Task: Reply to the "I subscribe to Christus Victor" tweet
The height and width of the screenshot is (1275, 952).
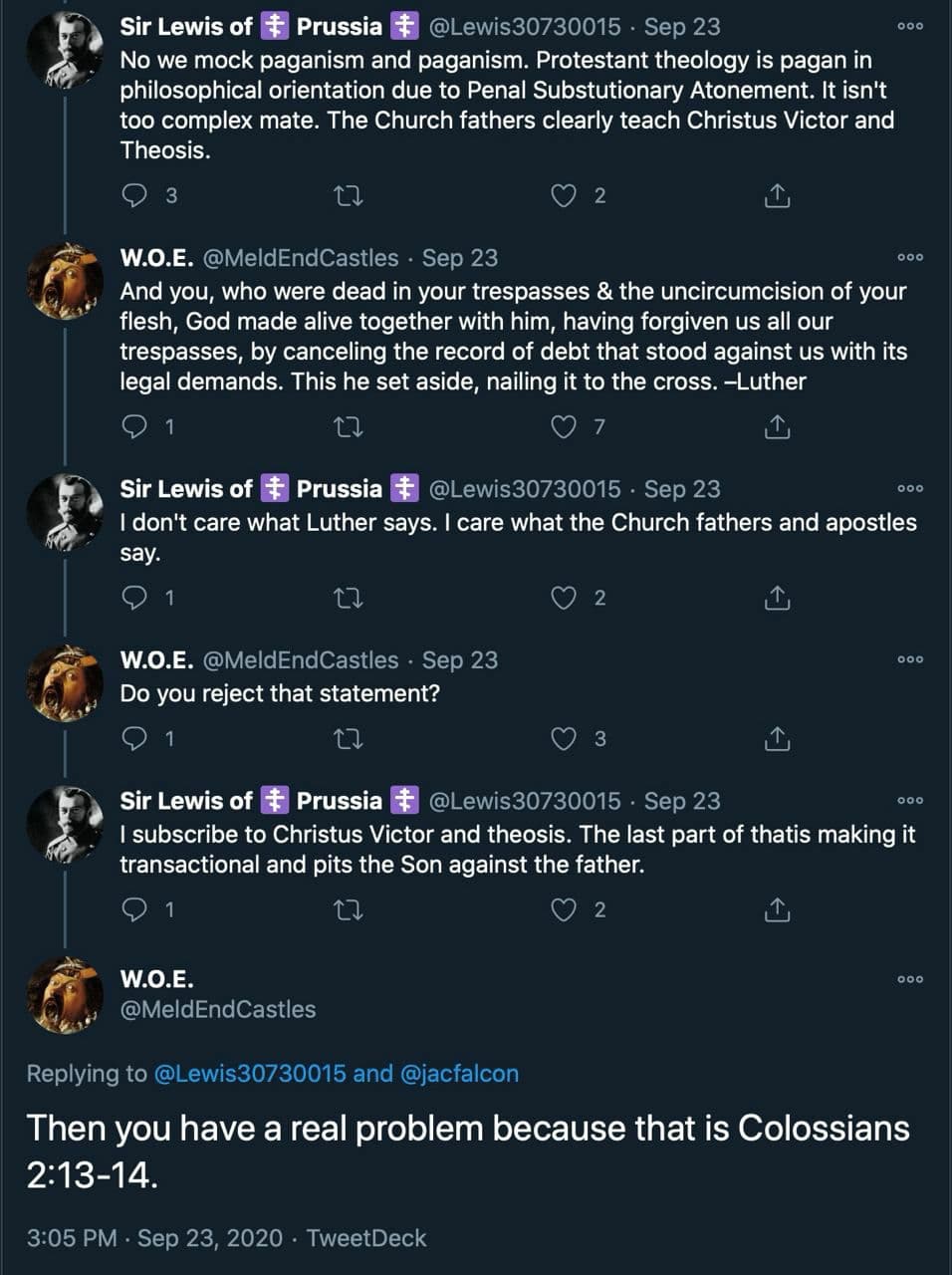Action: pos(134,909)
